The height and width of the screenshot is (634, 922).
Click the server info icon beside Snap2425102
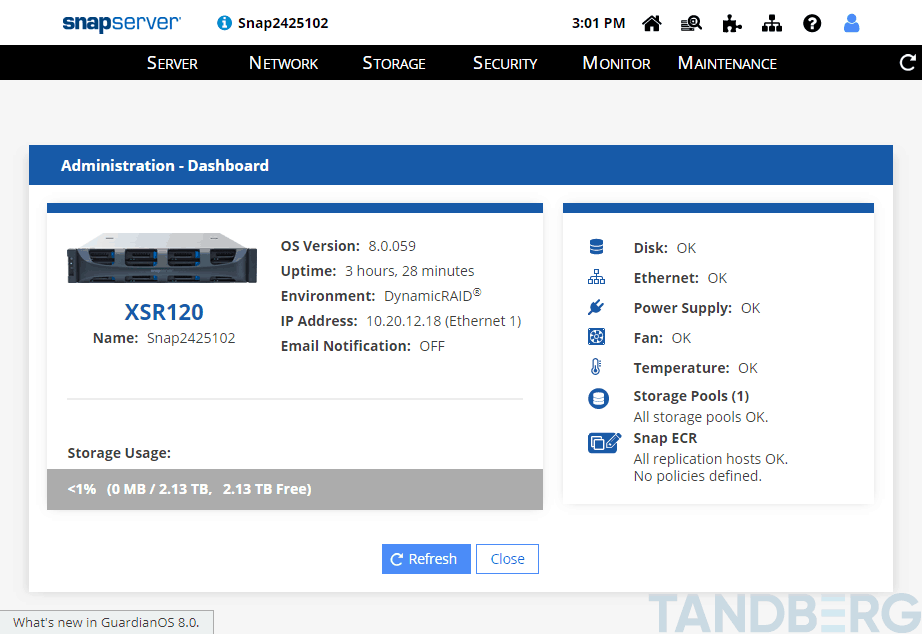pyautogui.click(x=224, y=23)
